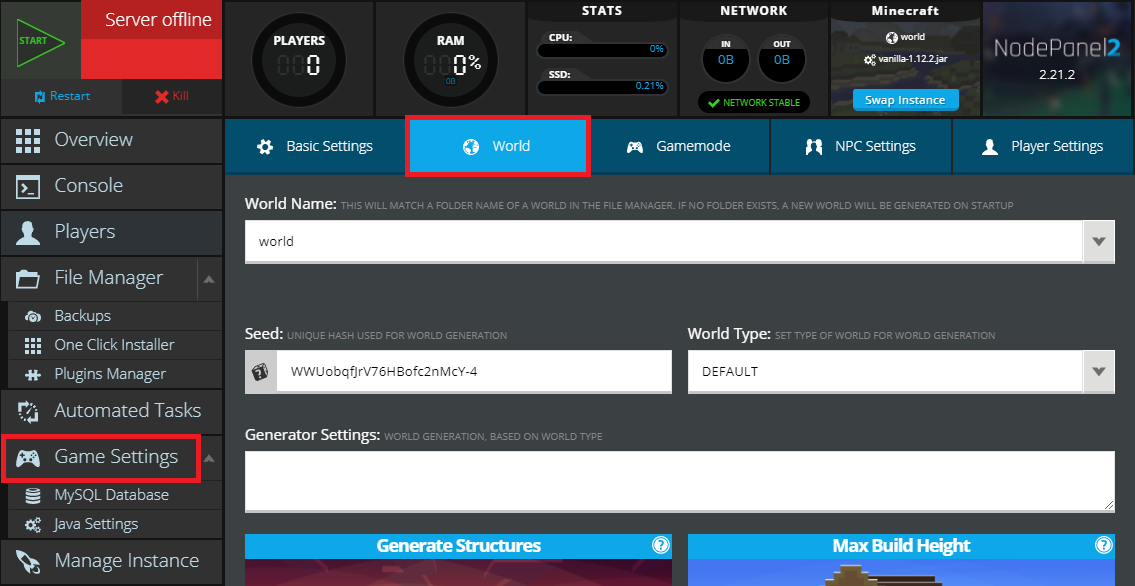Open the World Name dropdown

1099,241
